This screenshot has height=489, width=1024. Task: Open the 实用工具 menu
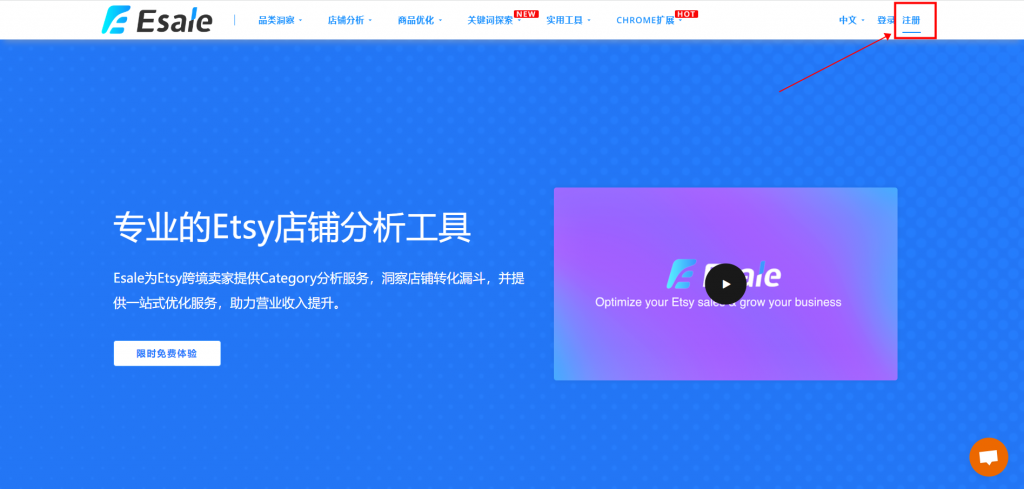[569, 20]
